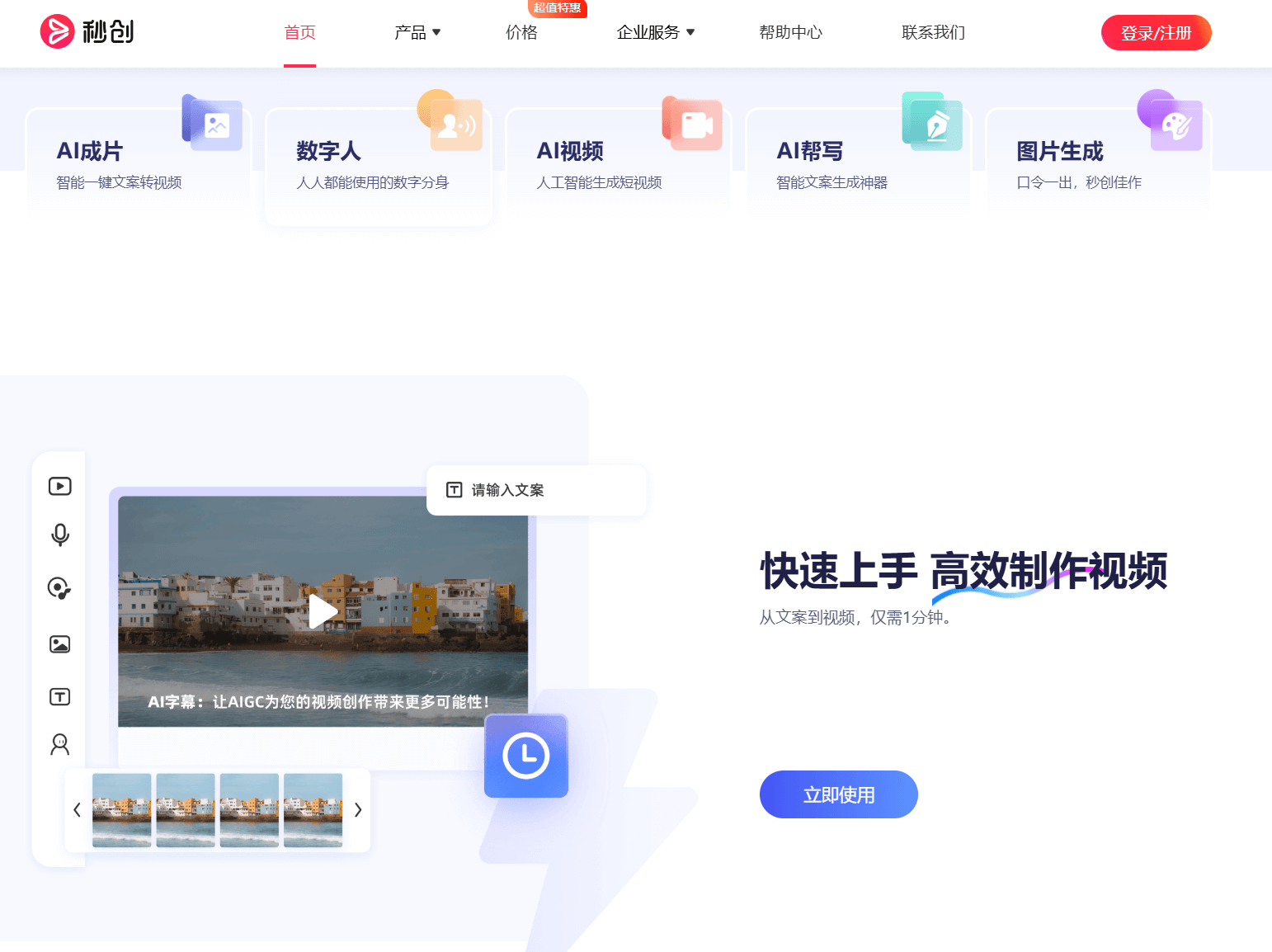The height and width of the screenshot is (952, 1272).
Task: Expand the 企业服务 dropdown
Action: (x=657, y=32)
